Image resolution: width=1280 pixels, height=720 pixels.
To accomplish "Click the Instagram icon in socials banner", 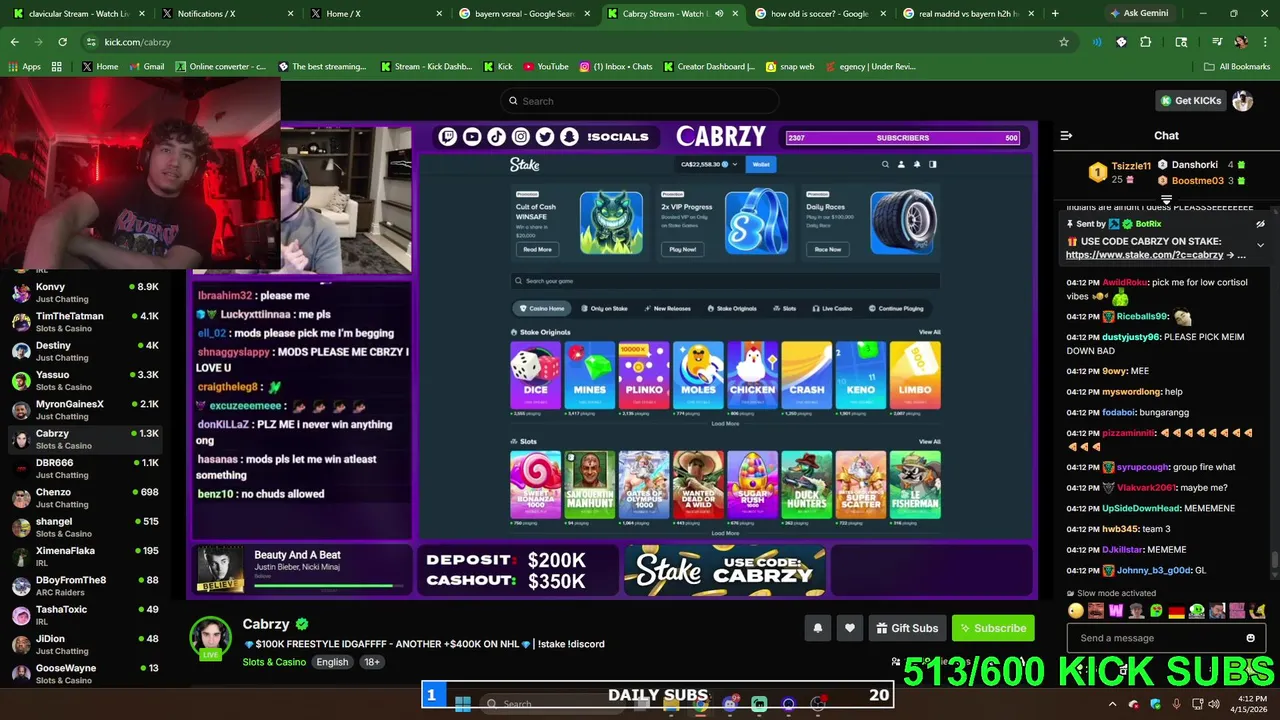I will click(x=520, y=137).
